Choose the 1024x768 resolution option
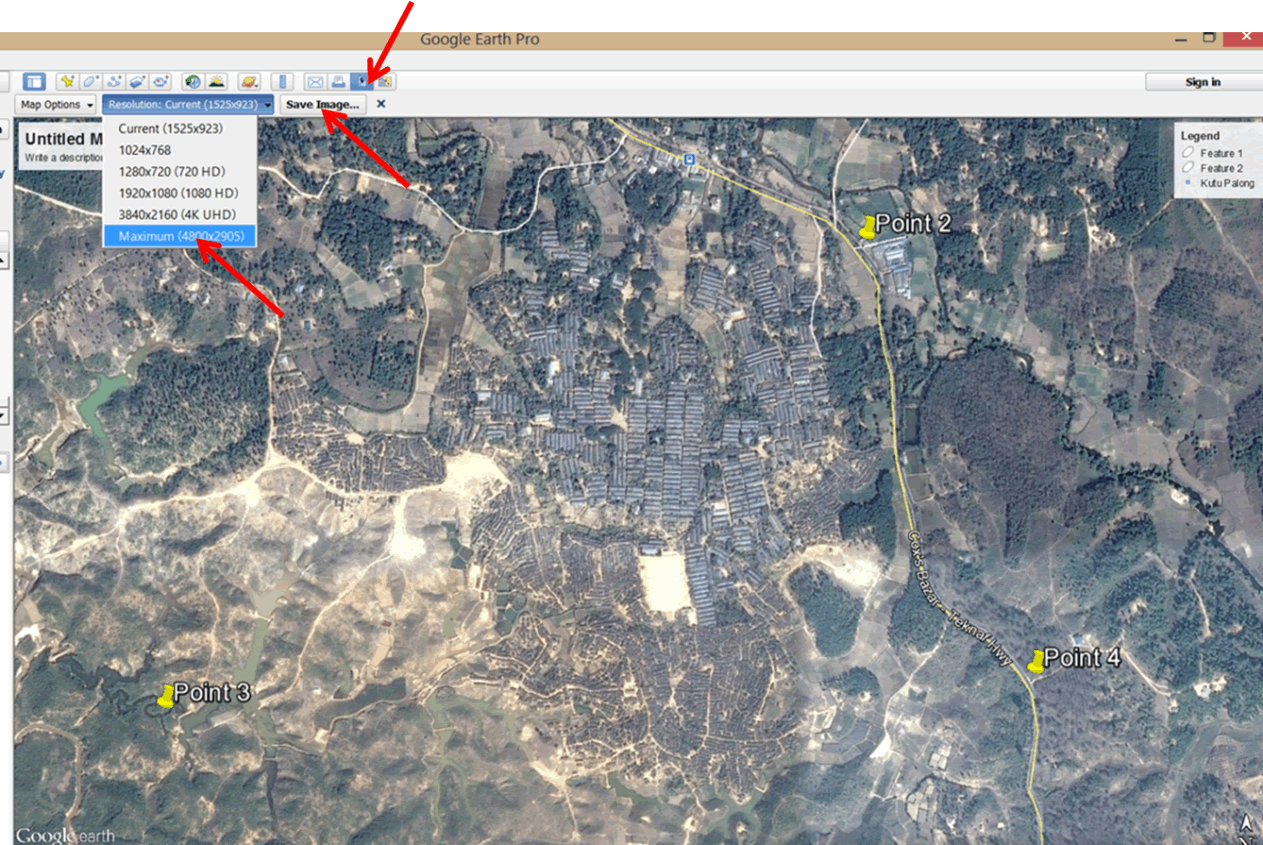This screenshot has width=1263, height=845. pos(180,150)
